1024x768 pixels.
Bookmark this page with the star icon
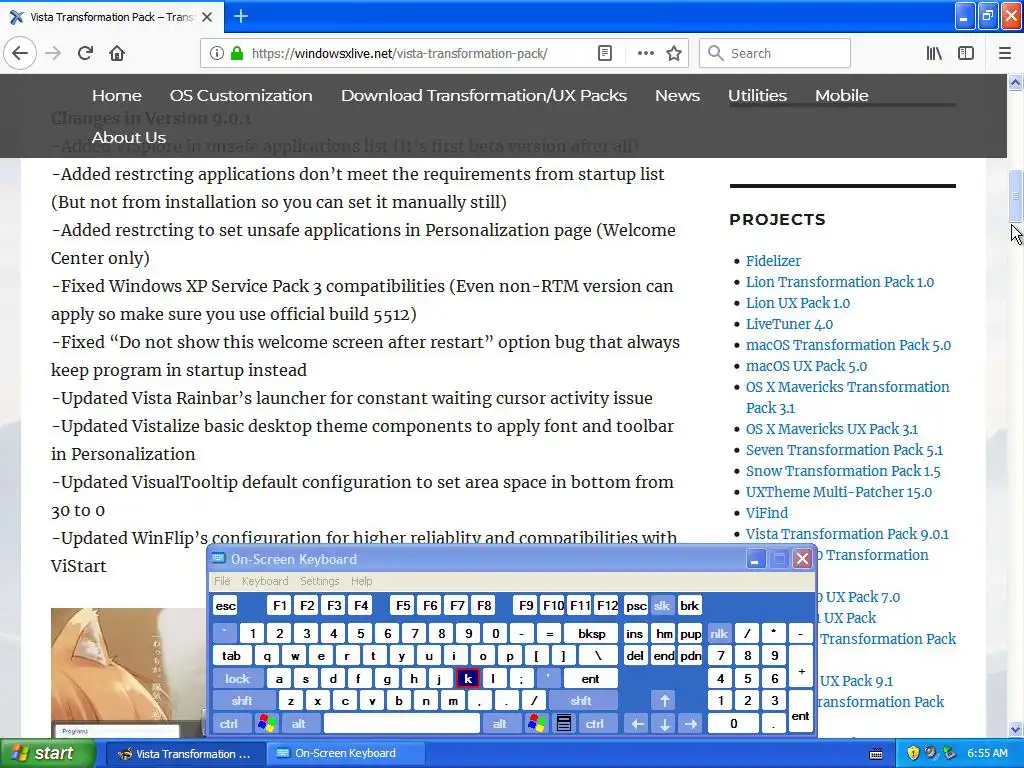[x=674, y=54]
